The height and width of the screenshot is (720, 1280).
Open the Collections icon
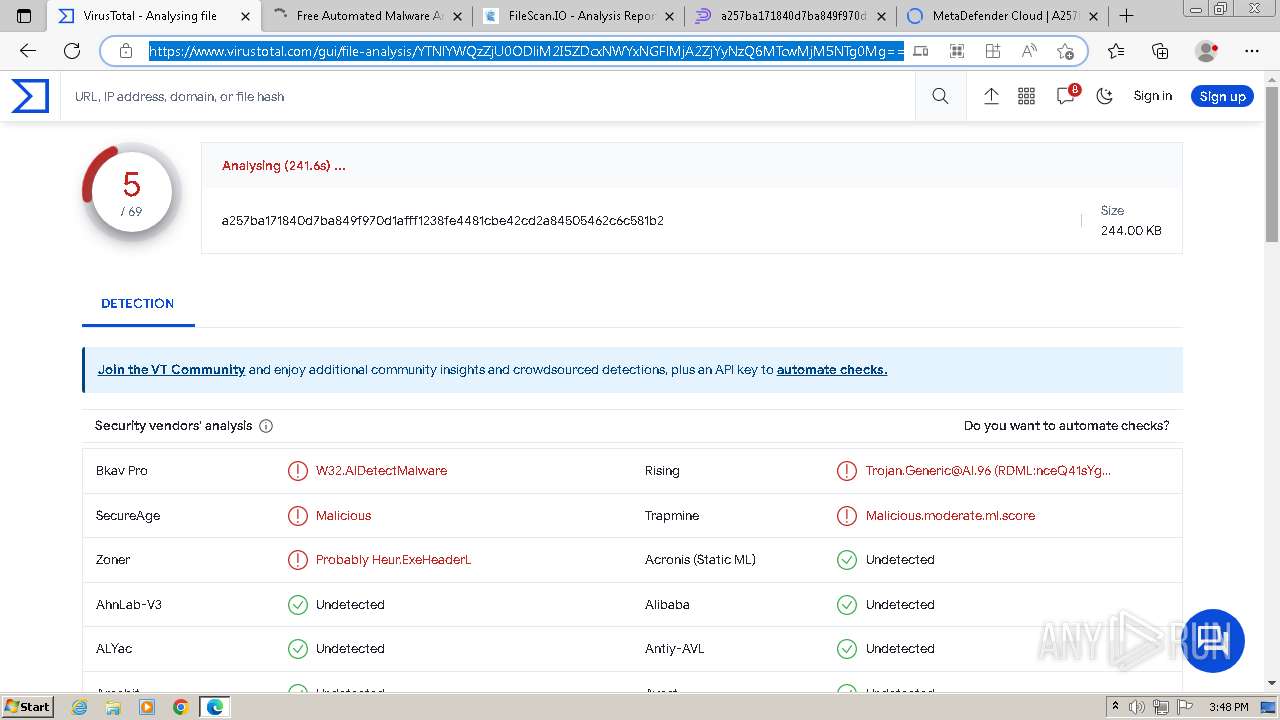point(1160,51)
